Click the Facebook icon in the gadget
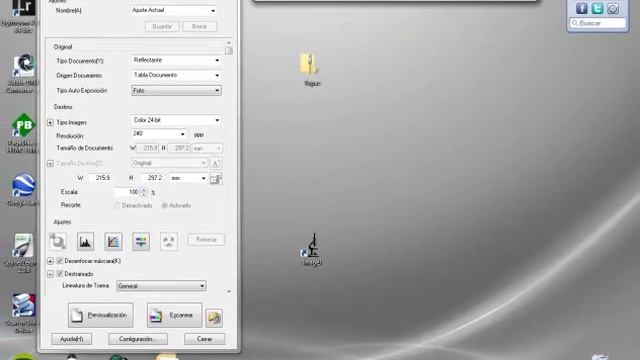 click(x=582, y=8)
